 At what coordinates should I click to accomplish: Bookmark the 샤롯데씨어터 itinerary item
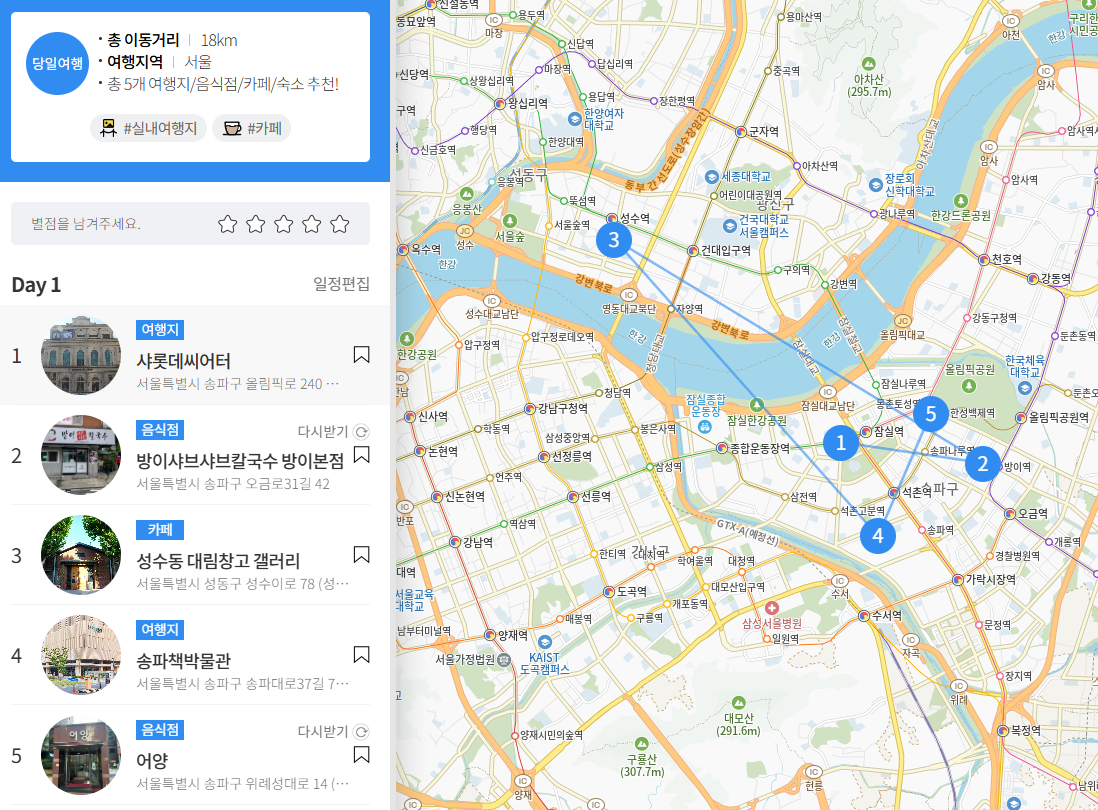coord(361,355)
